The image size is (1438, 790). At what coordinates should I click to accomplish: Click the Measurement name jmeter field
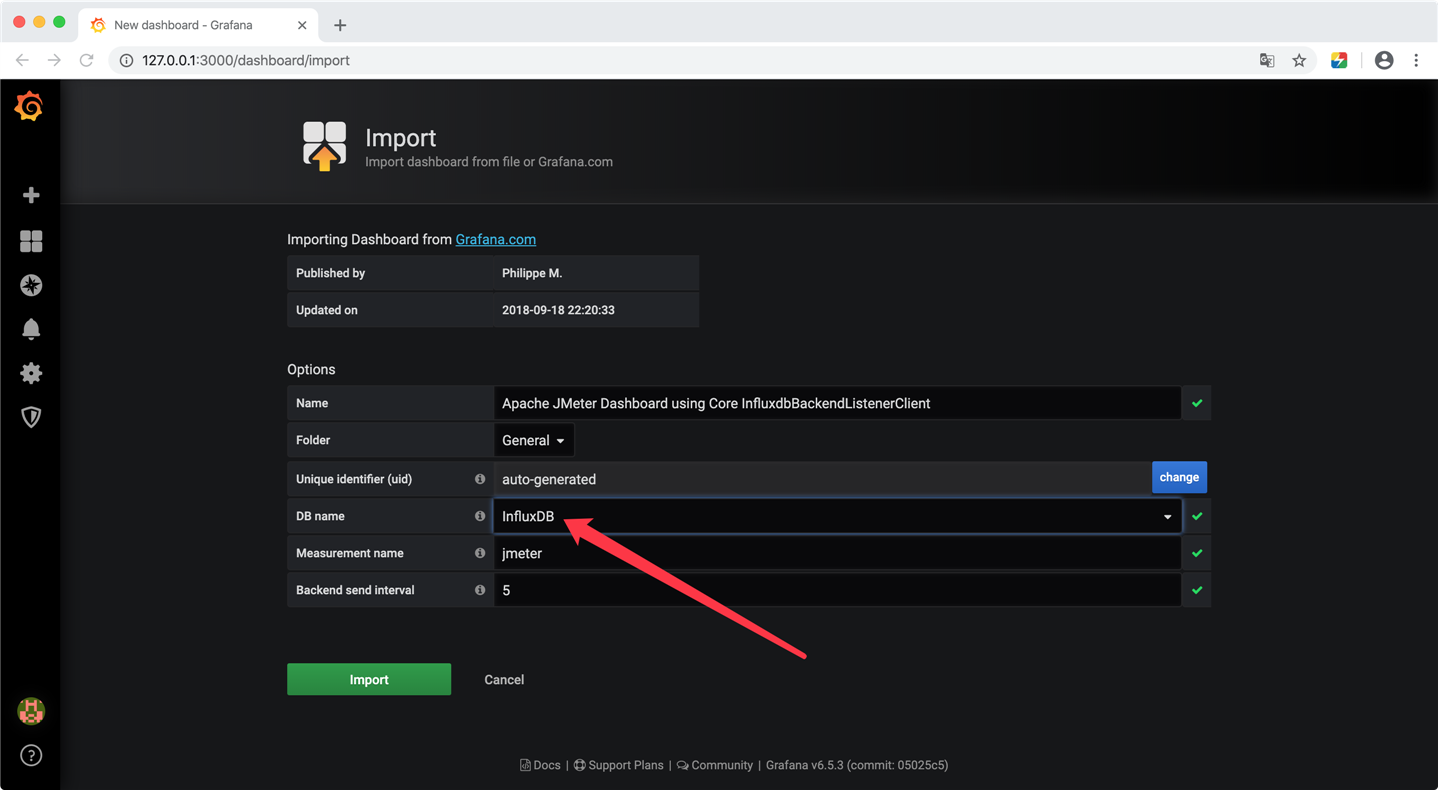coord(837,553)
